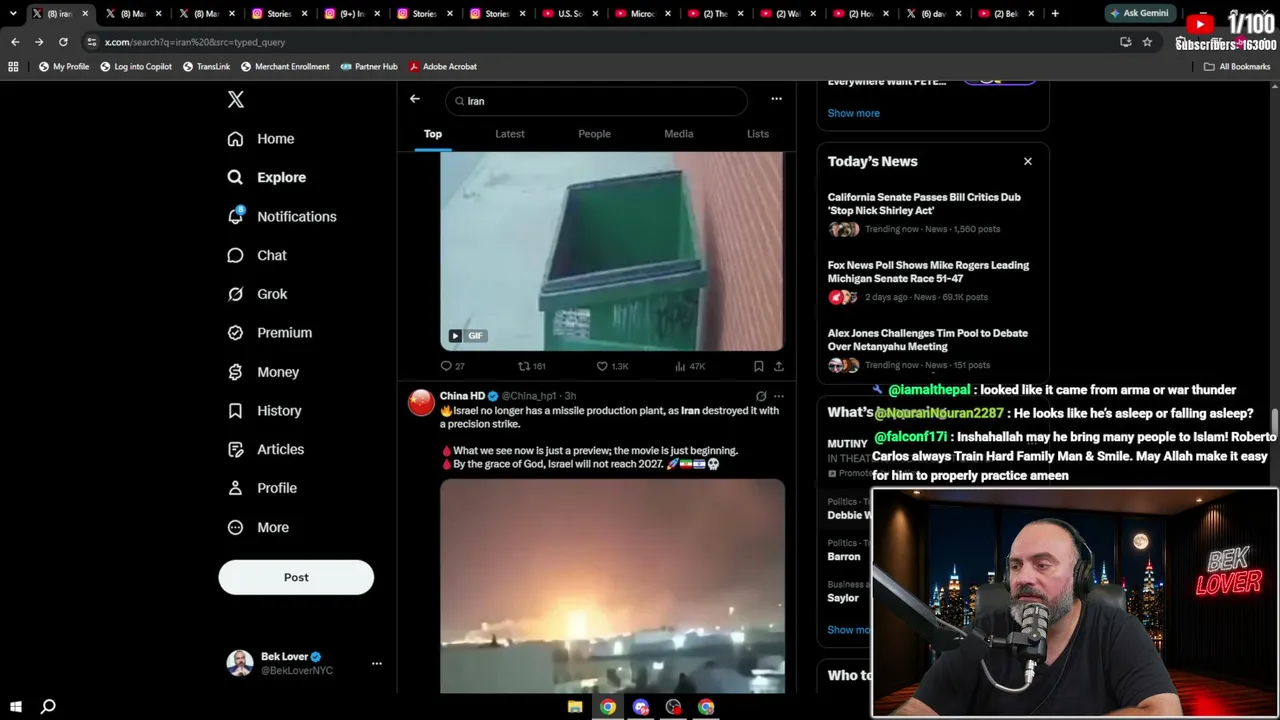Open the Premium page

[270, 333]
